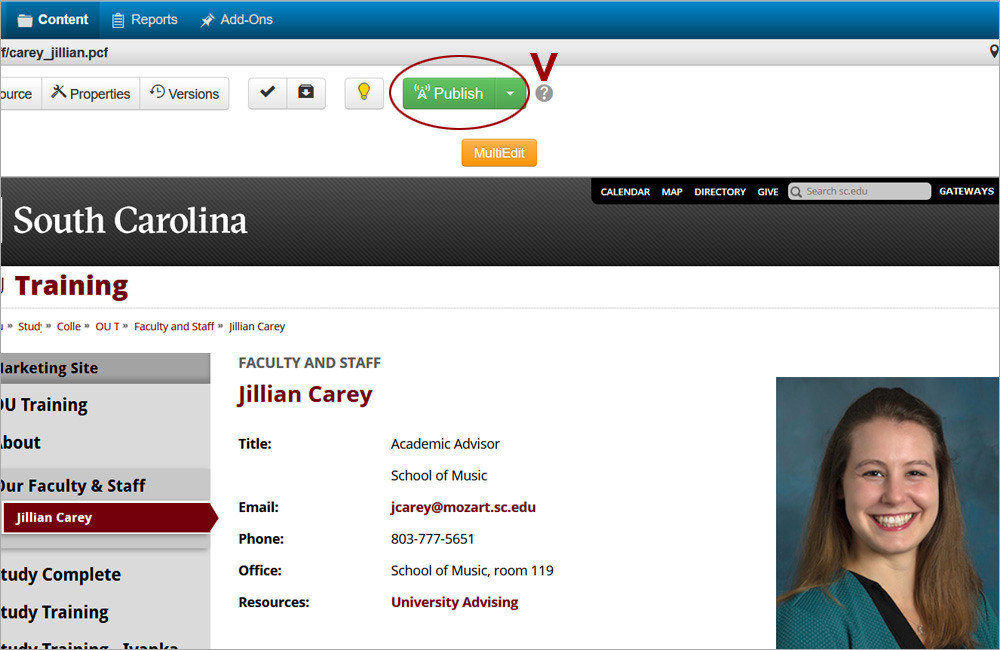Open the Content menu
1000x650 pixels.
coord(52,20)
